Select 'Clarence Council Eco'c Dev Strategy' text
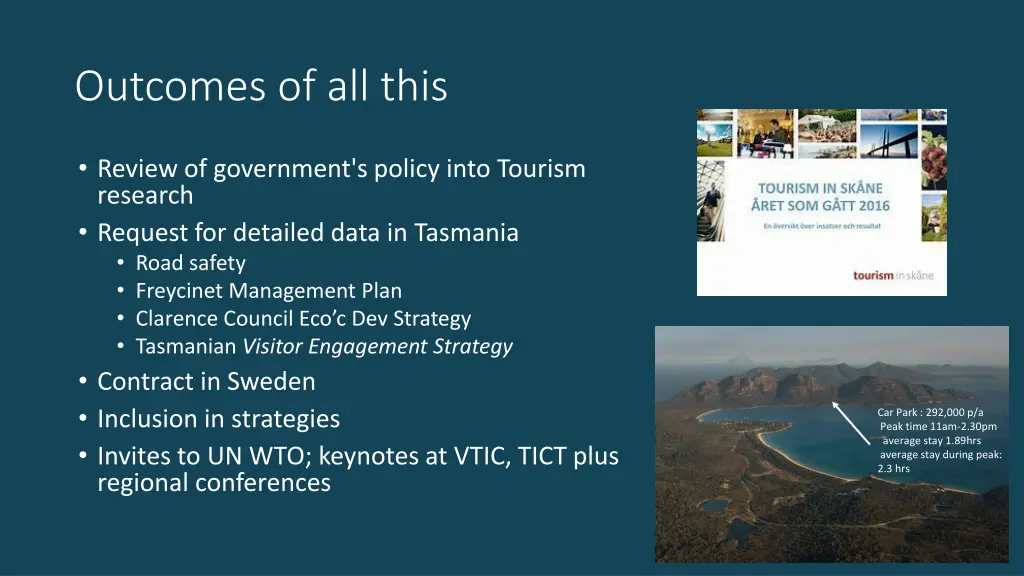Viewport: 1024px width, 576px height. coord(303,319)
